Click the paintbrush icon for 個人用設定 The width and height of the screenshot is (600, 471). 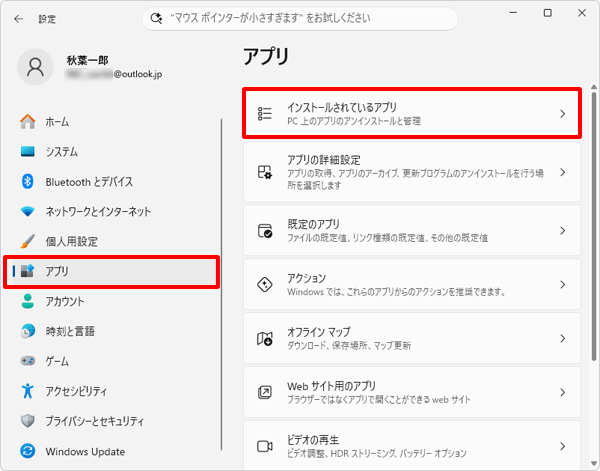(x=28, y=241)
